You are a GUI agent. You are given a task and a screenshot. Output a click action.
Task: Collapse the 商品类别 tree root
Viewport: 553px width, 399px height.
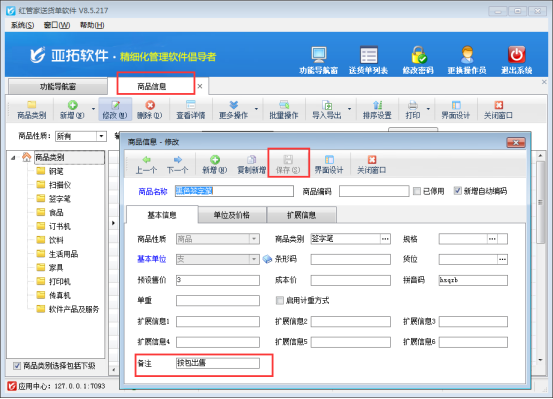13,158
